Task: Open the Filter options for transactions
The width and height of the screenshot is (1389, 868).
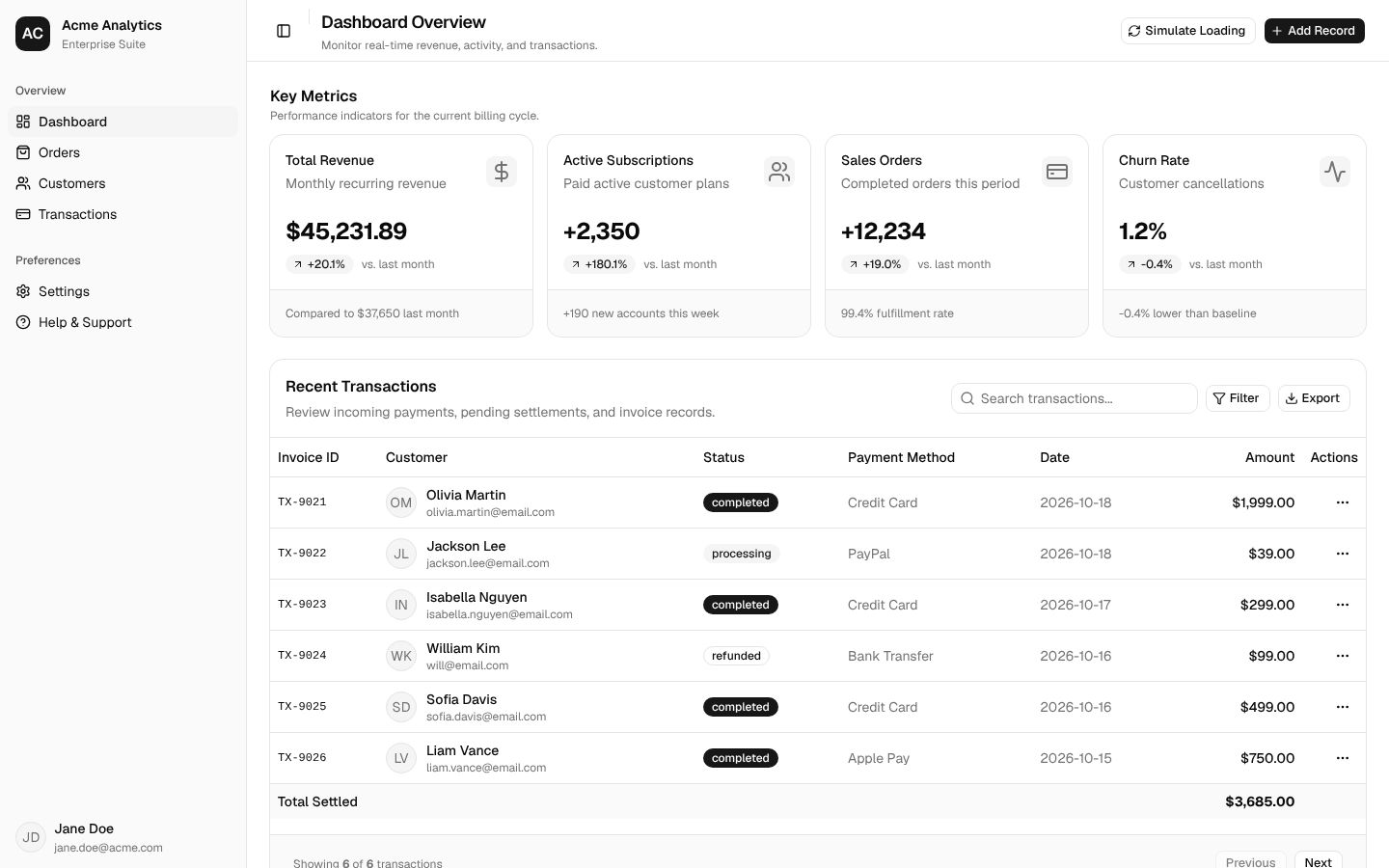Action: tap(1238, 398)
